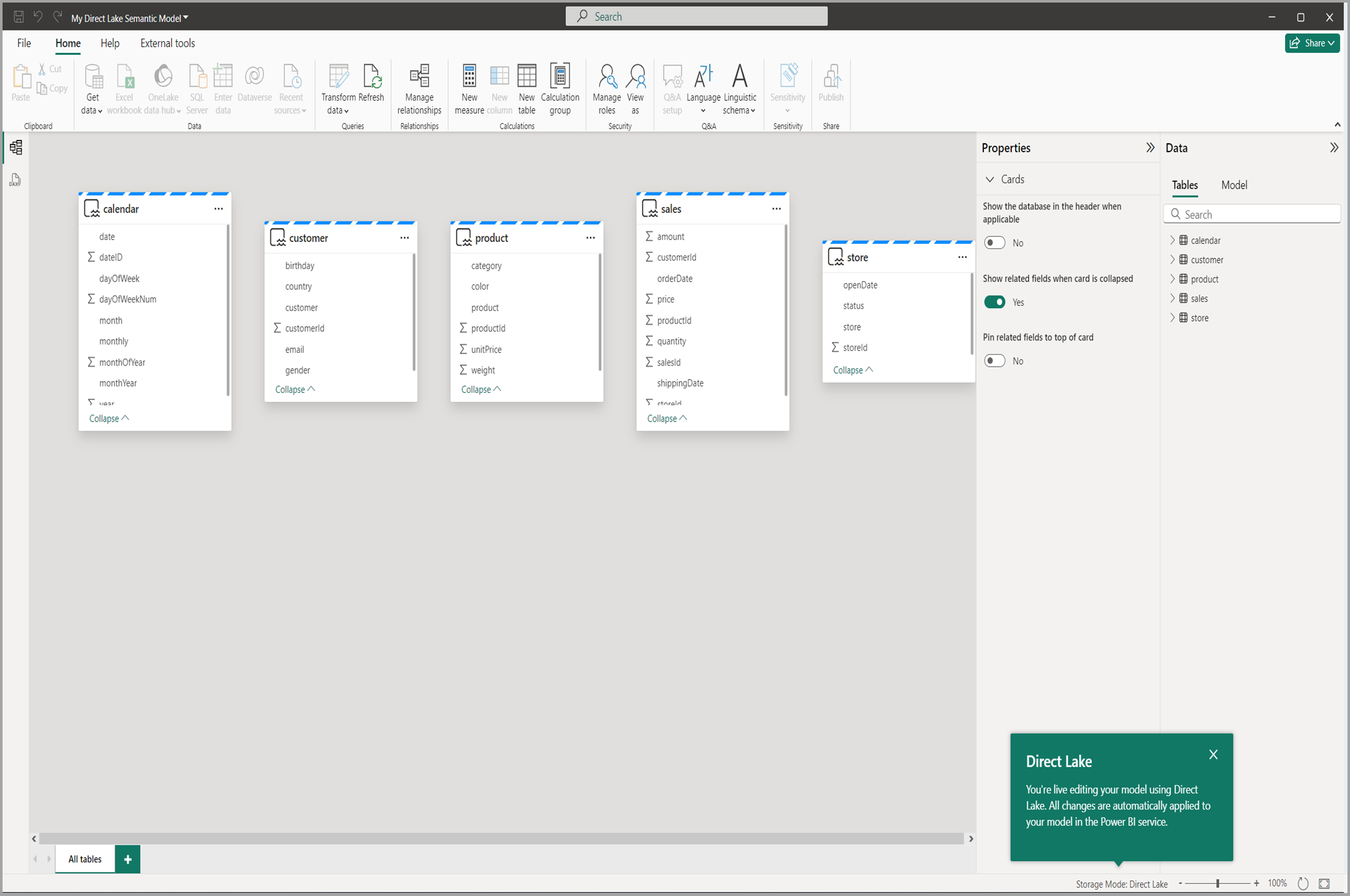The height and width of the screenshot is (896, 1350).
Task: Collapse the Cards section in Properties
Action: coord(990,180)
